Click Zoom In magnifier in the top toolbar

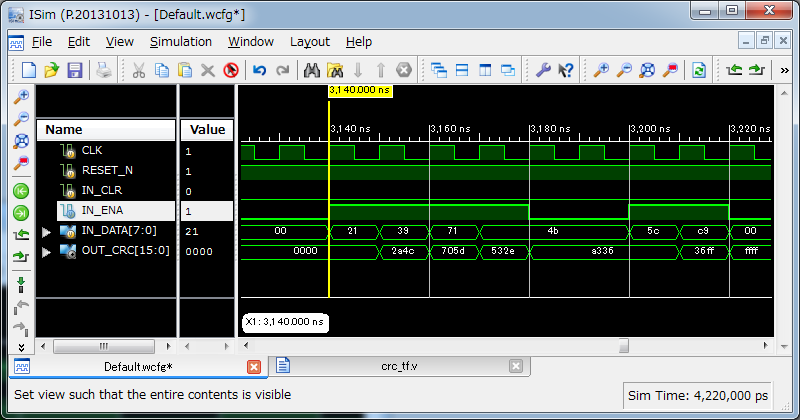coord(601,70)
